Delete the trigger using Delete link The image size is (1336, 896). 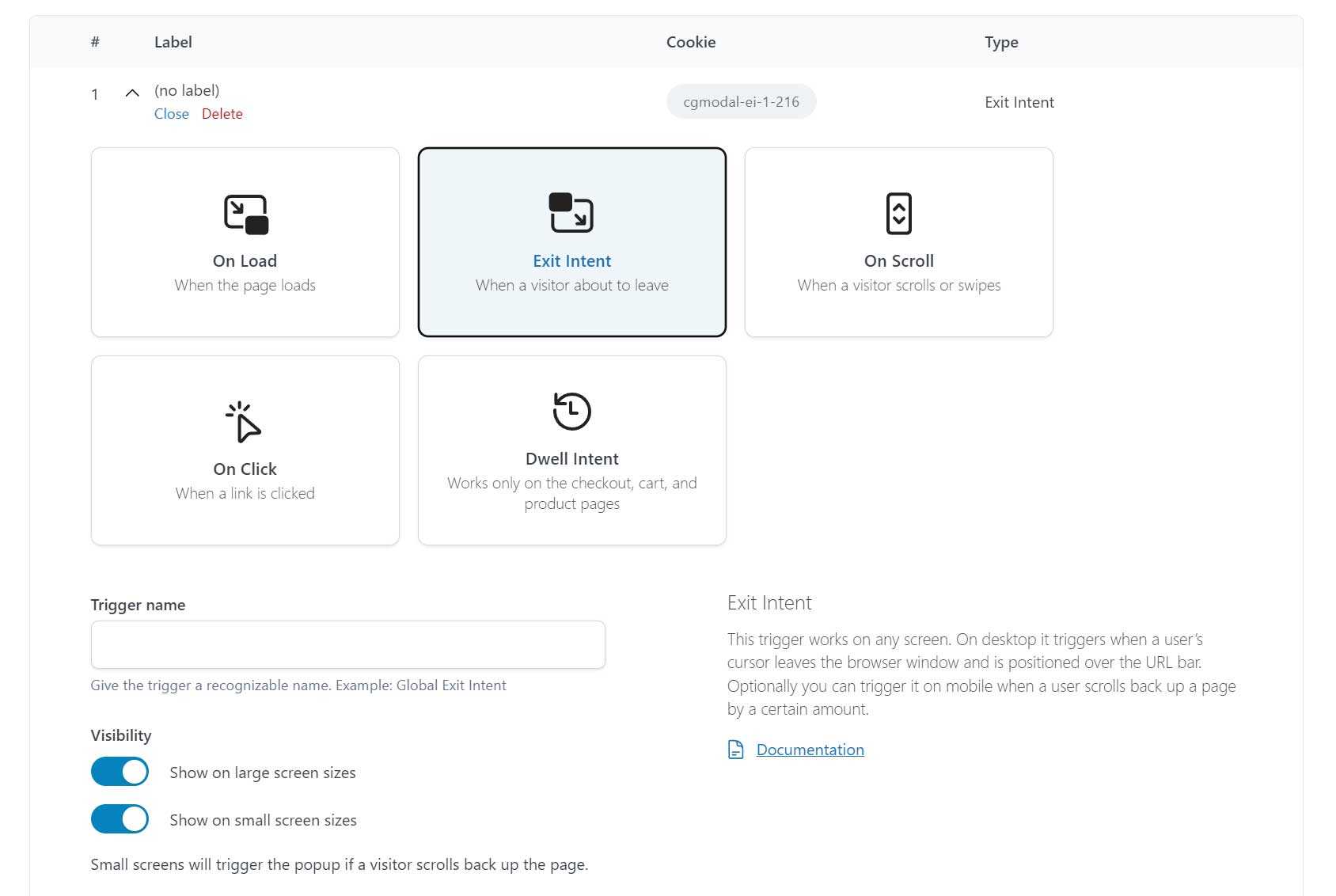coord(222,114)
